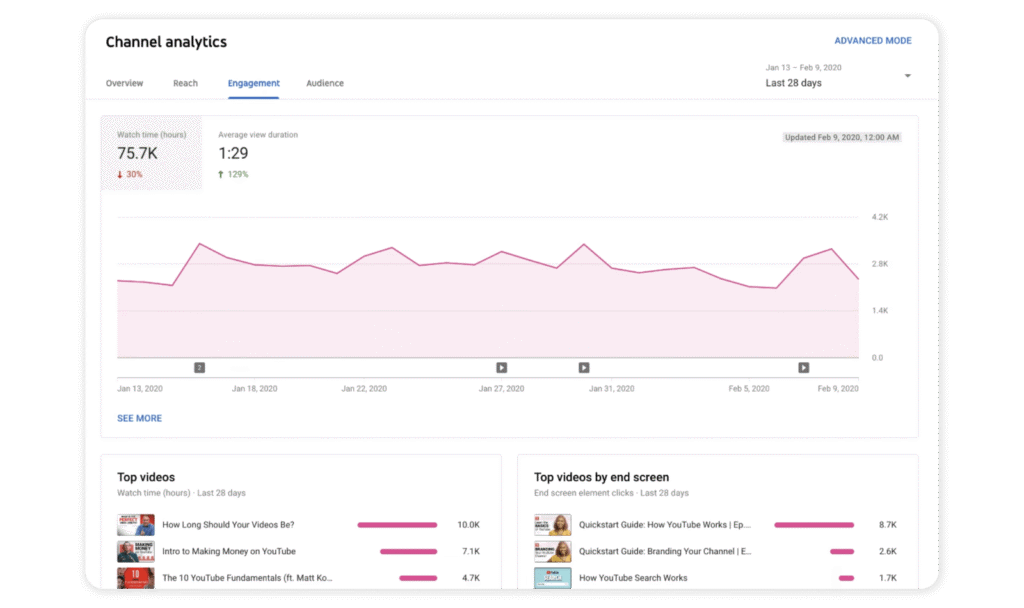Open thumbnail for Intro to Making Money on YouTube
Screen dimensions: 1024x608
pos(135,551)
